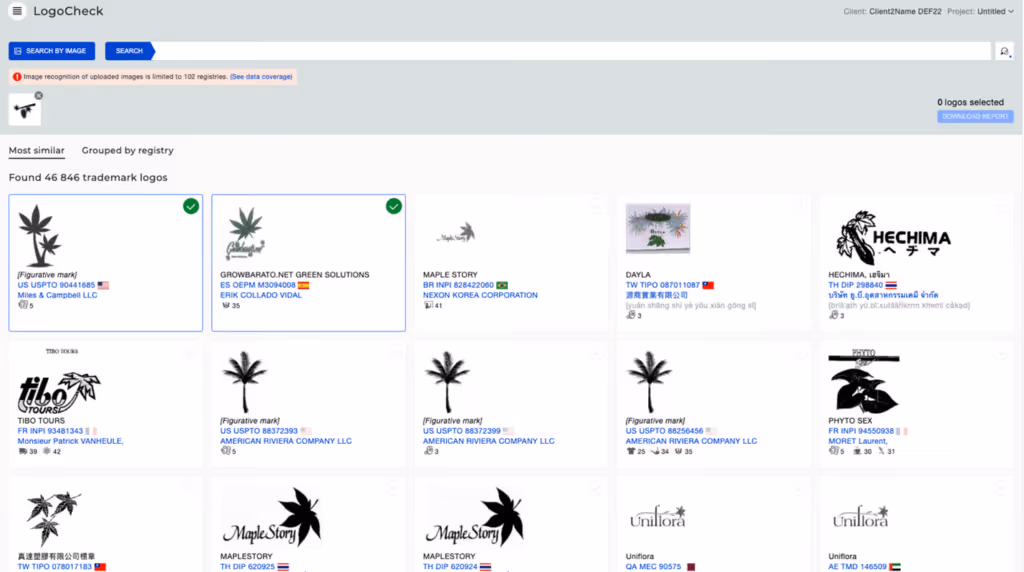Open the ES OEPM M3094008 link
Image resolution: width=1024 pixels, height=572 pixels.
point(258,285)
